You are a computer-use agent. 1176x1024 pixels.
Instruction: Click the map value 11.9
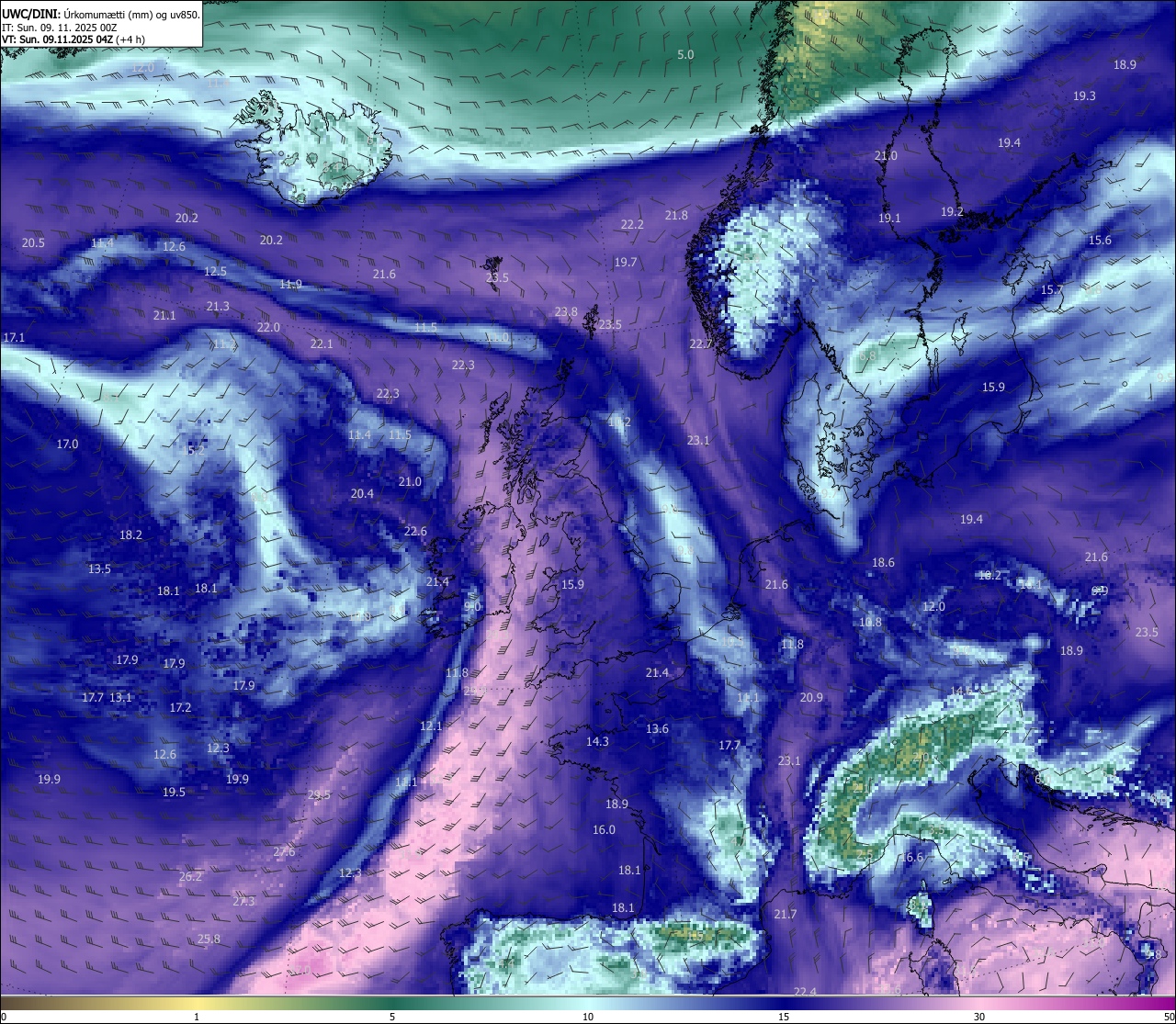point(290,284)
